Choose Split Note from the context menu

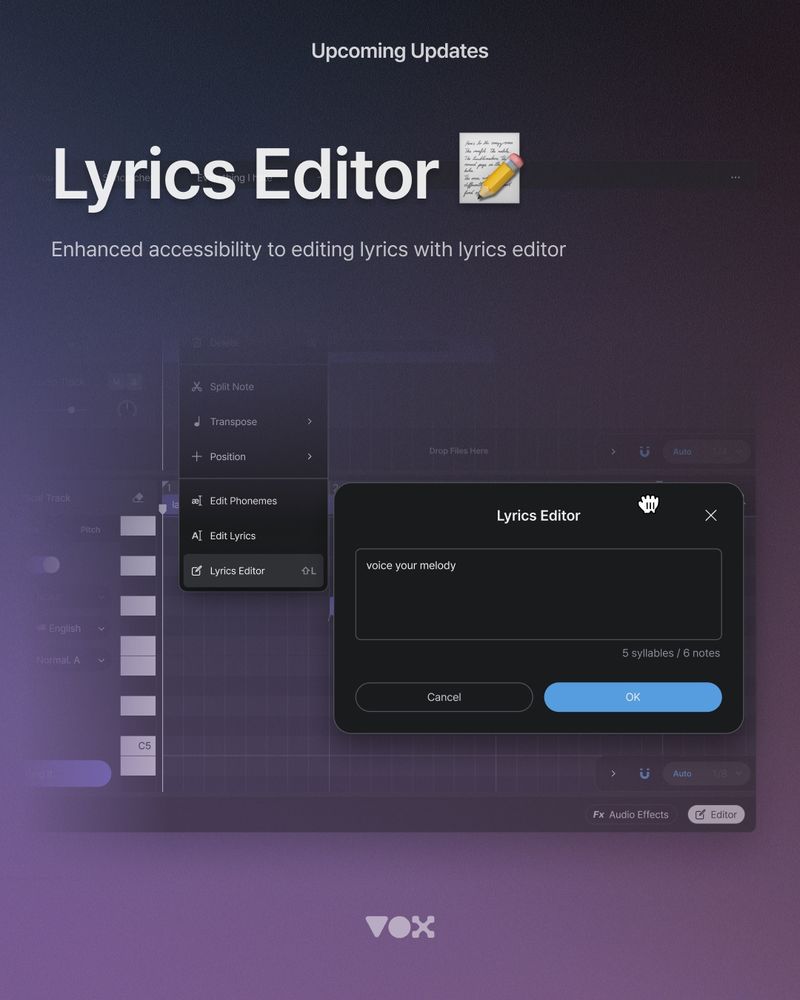(254, 386)
